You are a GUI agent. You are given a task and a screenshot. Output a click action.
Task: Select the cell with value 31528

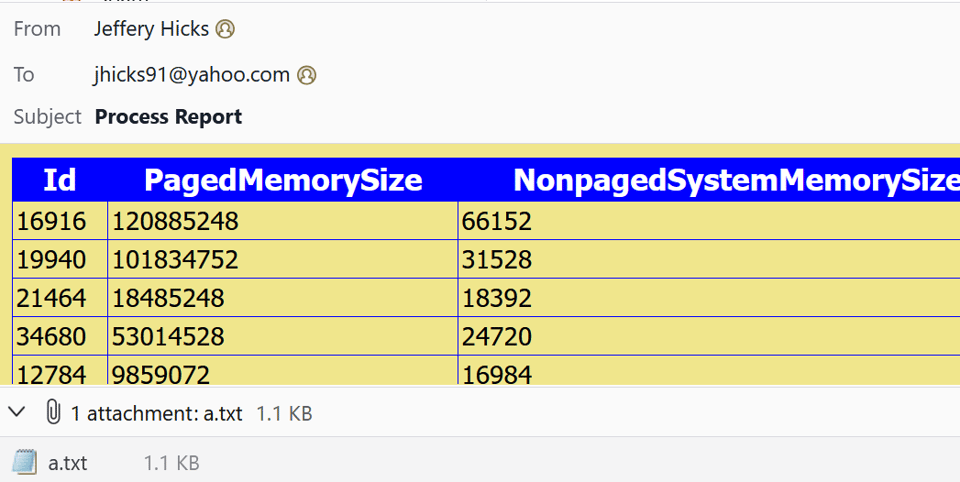pyautogui.click(x=709, y=260)
